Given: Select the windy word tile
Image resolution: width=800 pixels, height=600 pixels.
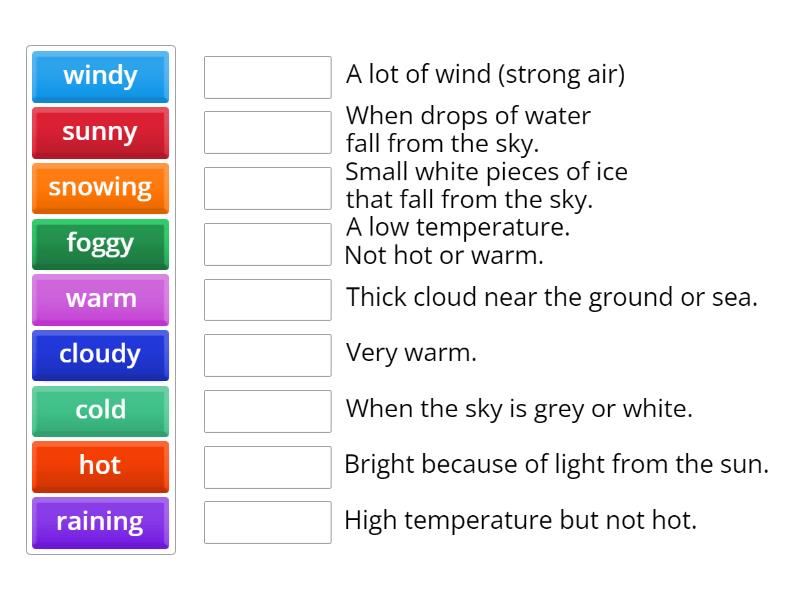Looking at the screenshot, I should (100, 76).
